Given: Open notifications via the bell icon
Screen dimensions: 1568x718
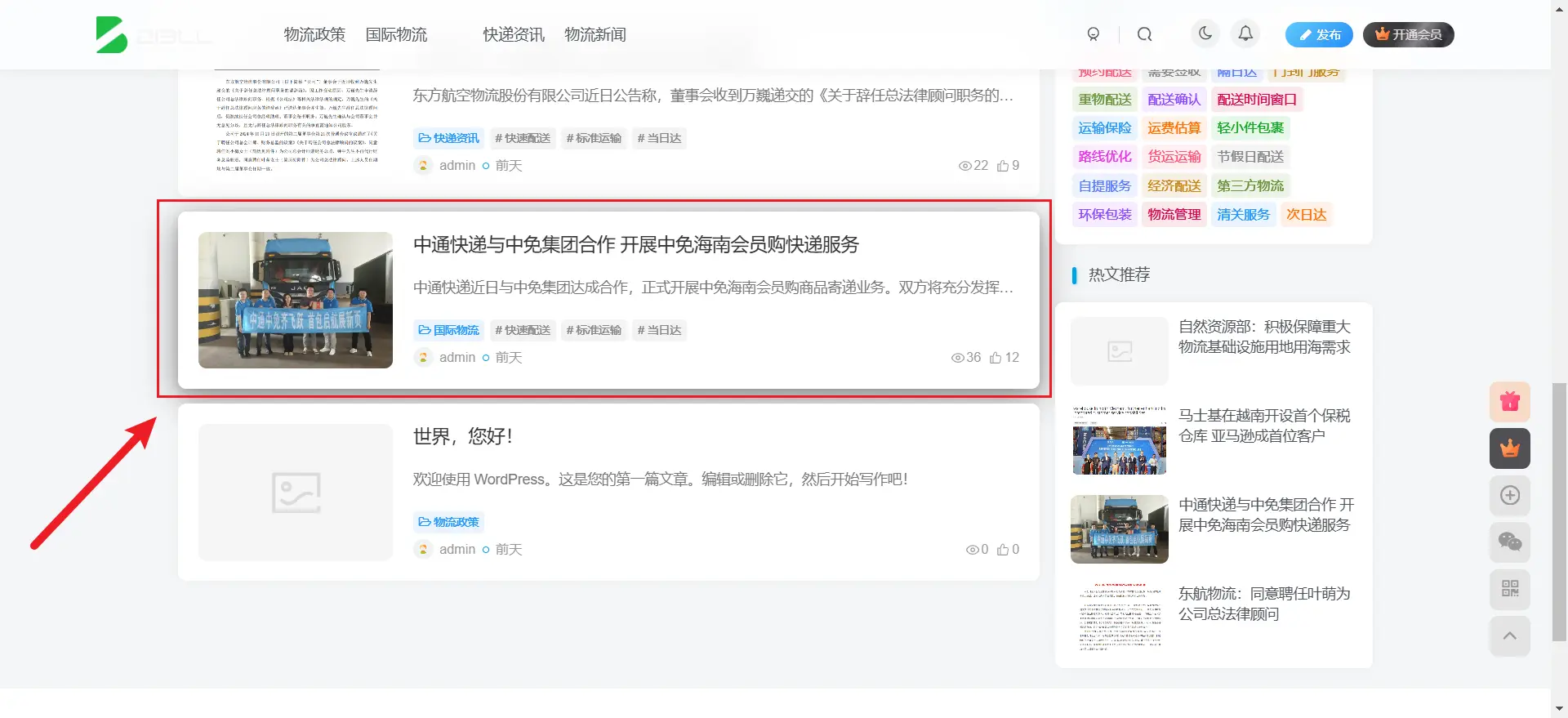Looking at the screenshot, I should [1245, 33].
